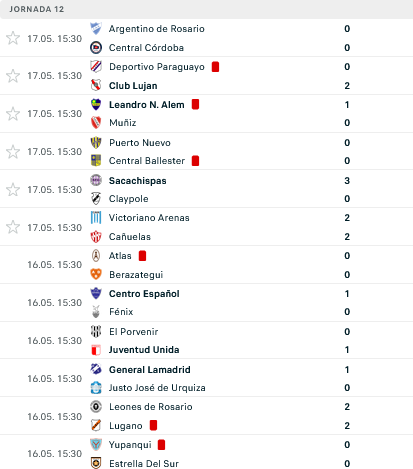
Task: Click red card icon beside Deportivo Paraguayo
Action: point(215,67)
